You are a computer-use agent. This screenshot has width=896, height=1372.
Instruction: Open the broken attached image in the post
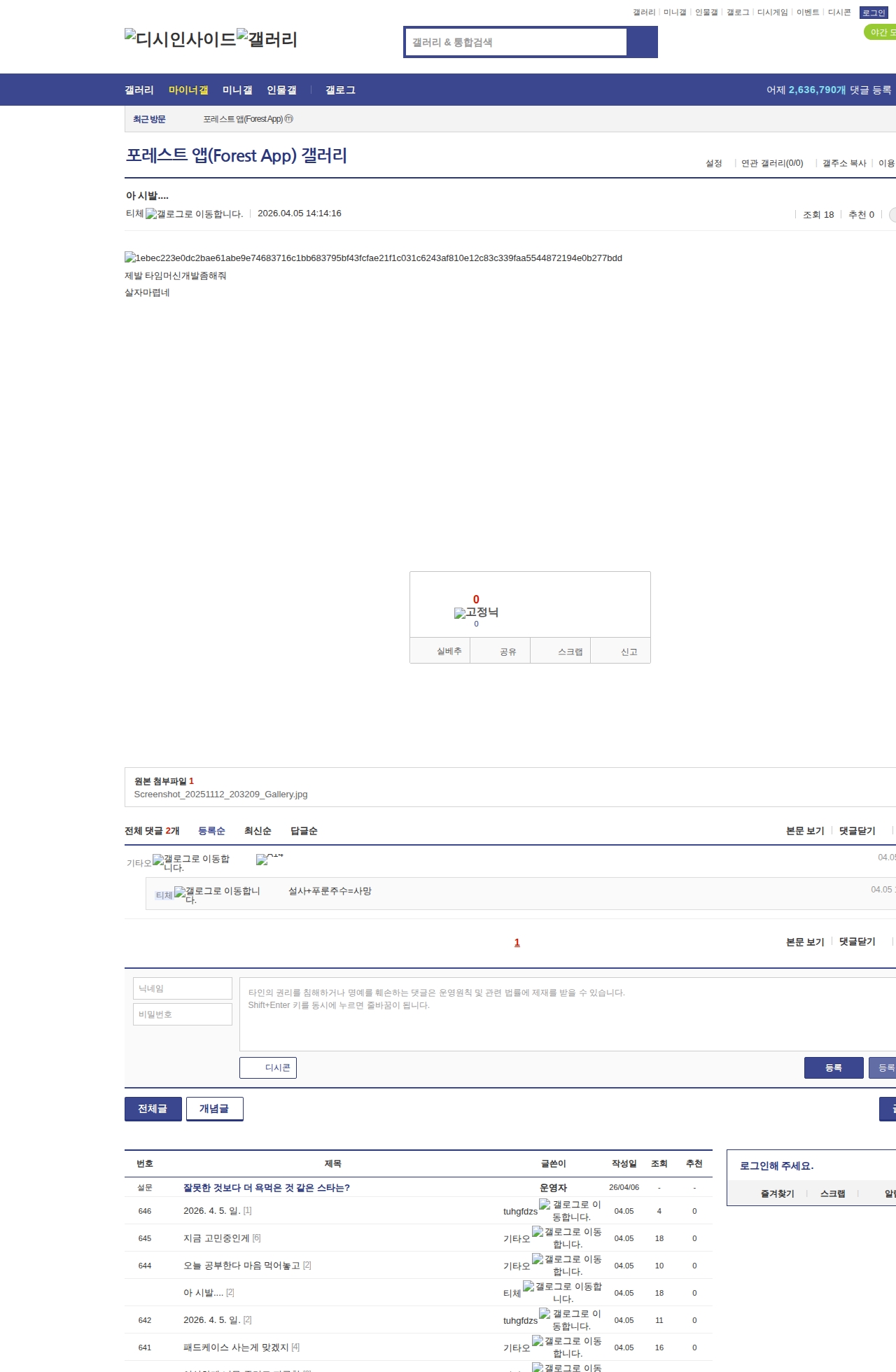tap(373, 258)
